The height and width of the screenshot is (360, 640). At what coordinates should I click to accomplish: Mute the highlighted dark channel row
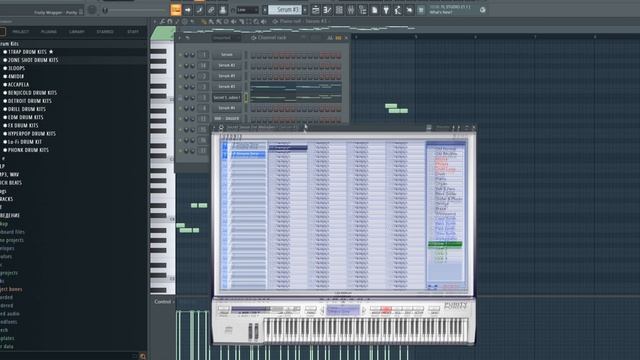[180, 98]
